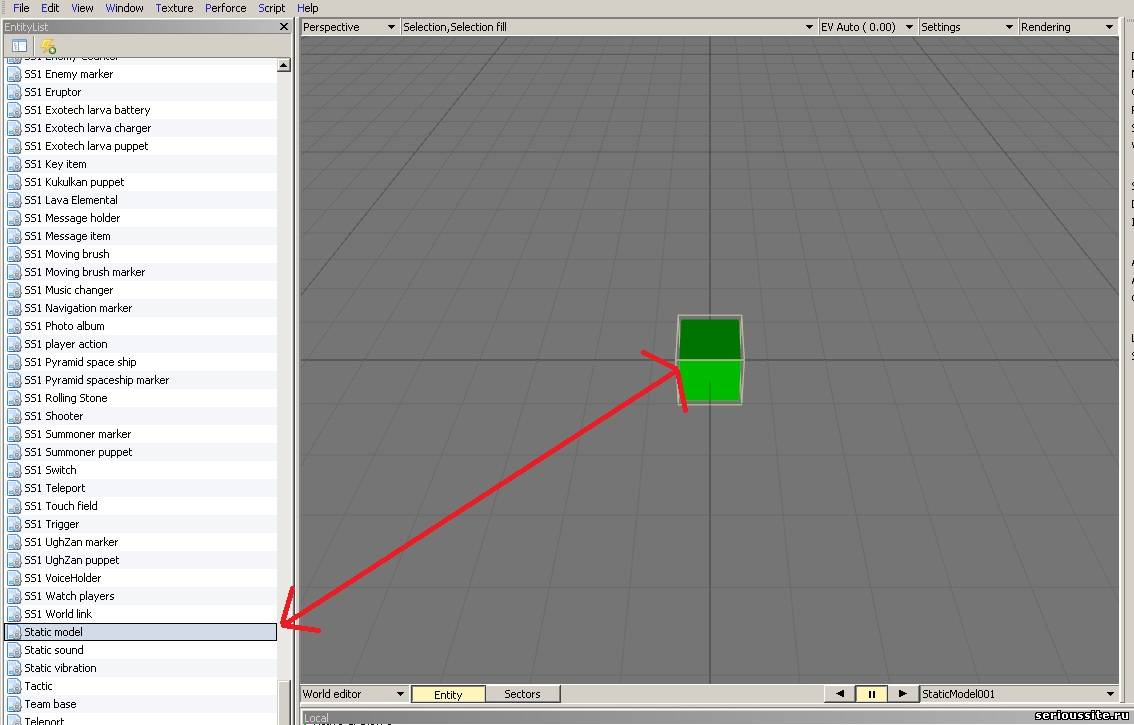Open the Perforce menu
This screenshot has height=725, width=1134.
(x=226, y=8)
